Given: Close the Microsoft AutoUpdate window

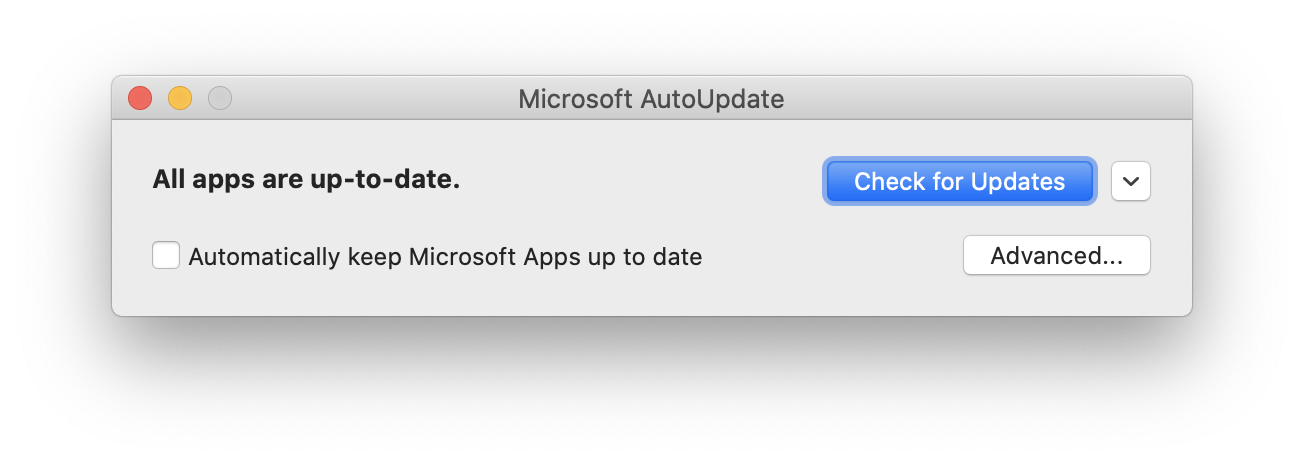Looking at the screenshot, I should (140, 98).
